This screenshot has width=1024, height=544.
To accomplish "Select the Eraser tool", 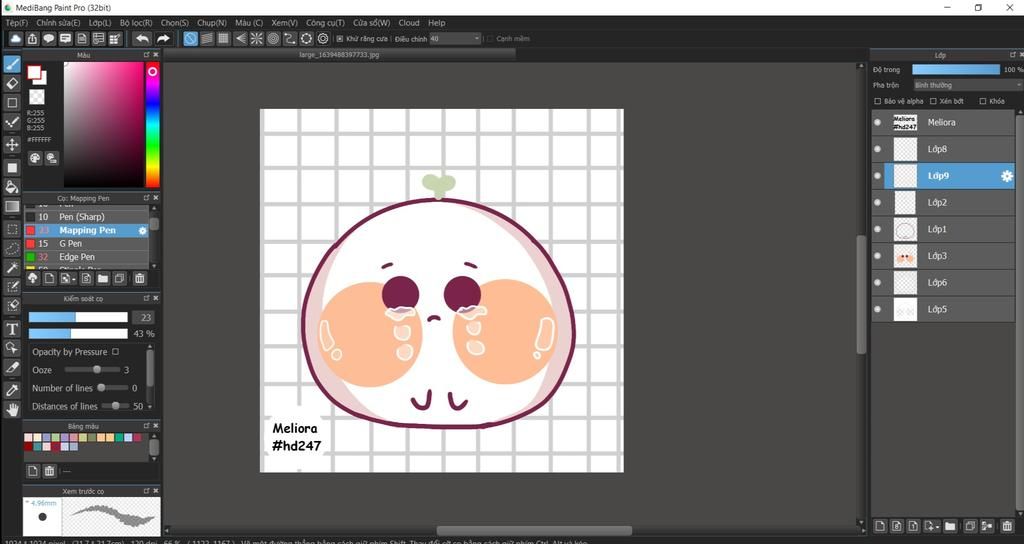I will tap(12, 83).
